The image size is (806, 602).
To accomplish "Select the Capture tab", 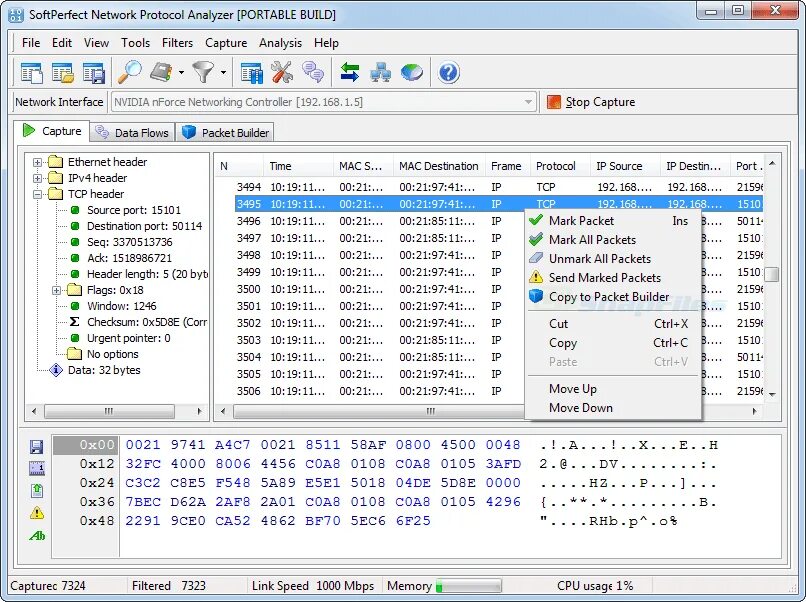I will click(52, 131).
